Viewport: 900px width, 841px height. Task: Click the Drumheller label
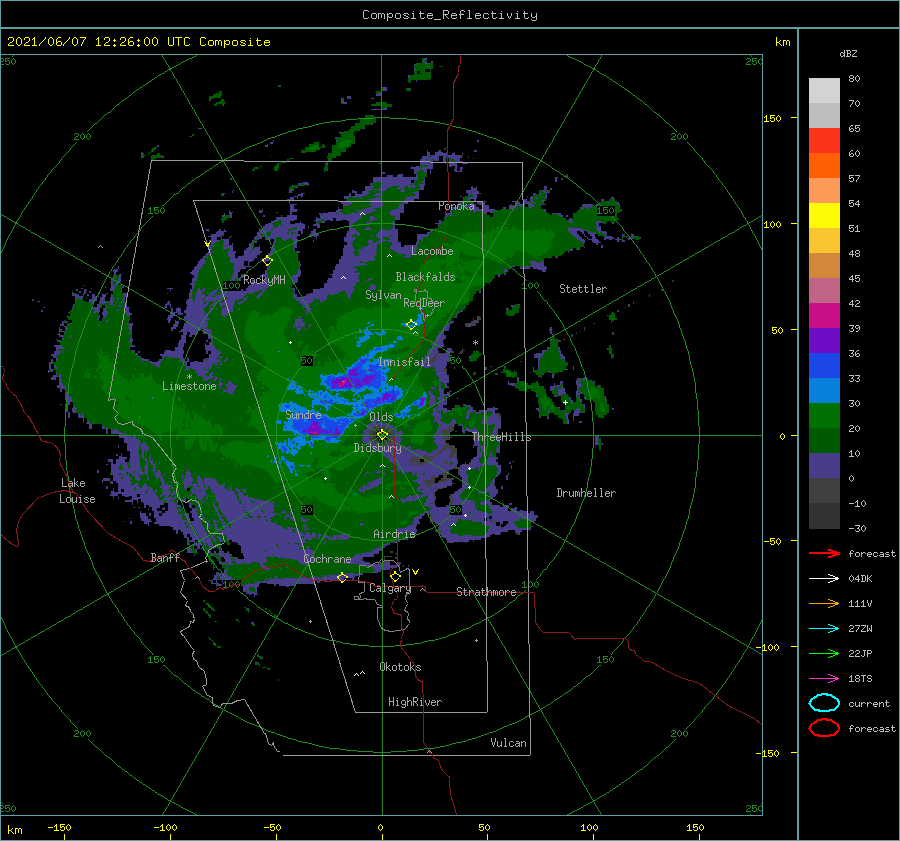(x=586, y=493)
